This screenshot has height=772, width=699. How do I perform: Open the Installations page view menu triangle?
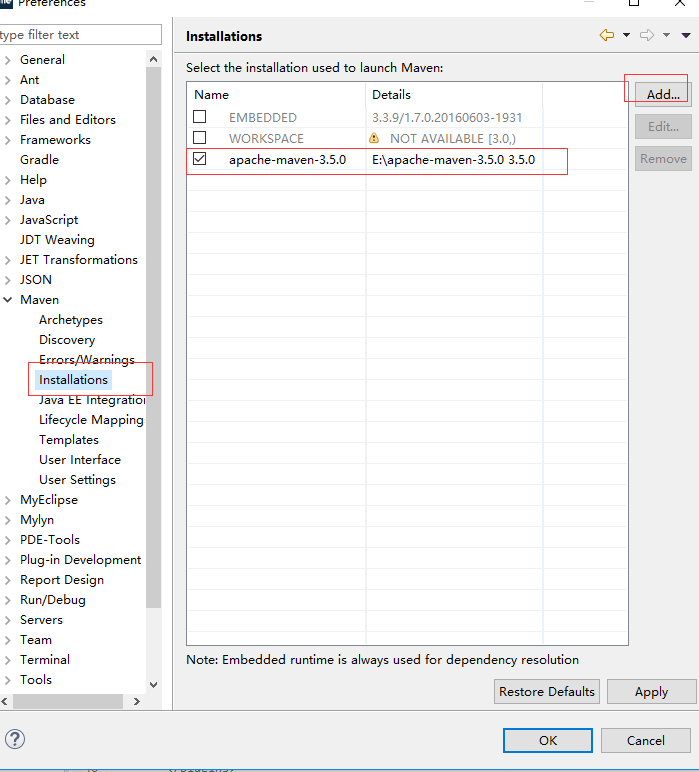click(x=686, y=35)
